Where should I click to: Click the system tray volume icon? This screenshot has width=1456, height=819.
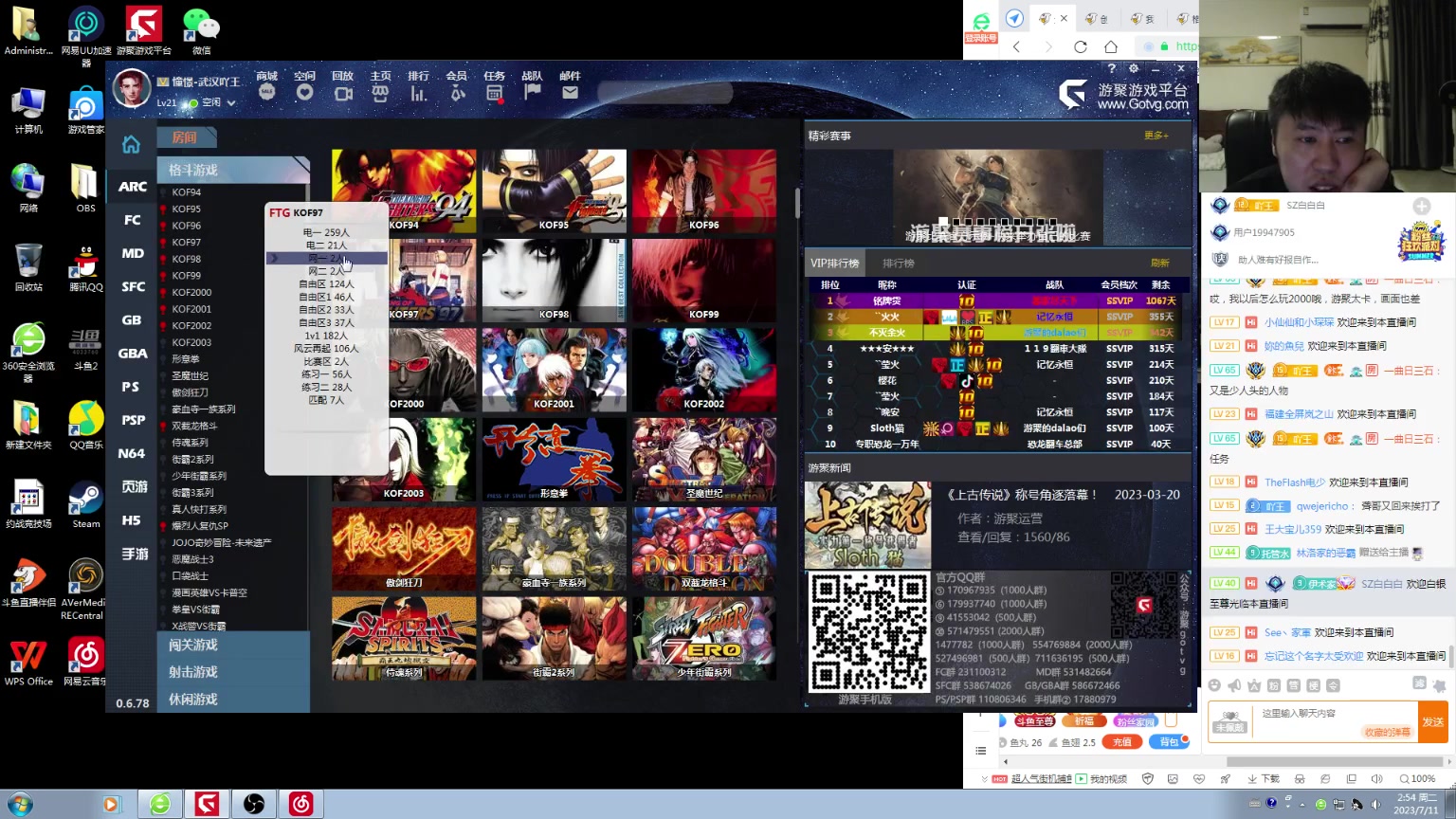1376,804
